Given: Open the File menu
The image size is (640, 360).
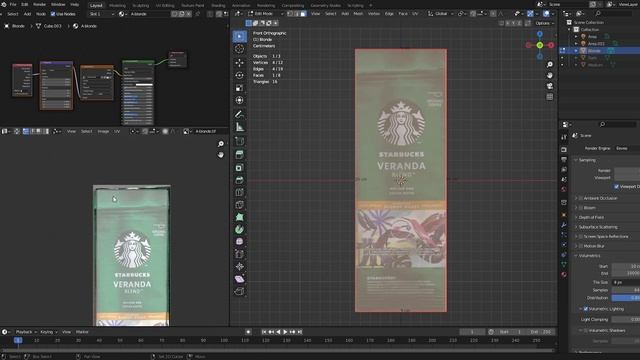Looking at the screenshot, I should click(x=13, y=4).
